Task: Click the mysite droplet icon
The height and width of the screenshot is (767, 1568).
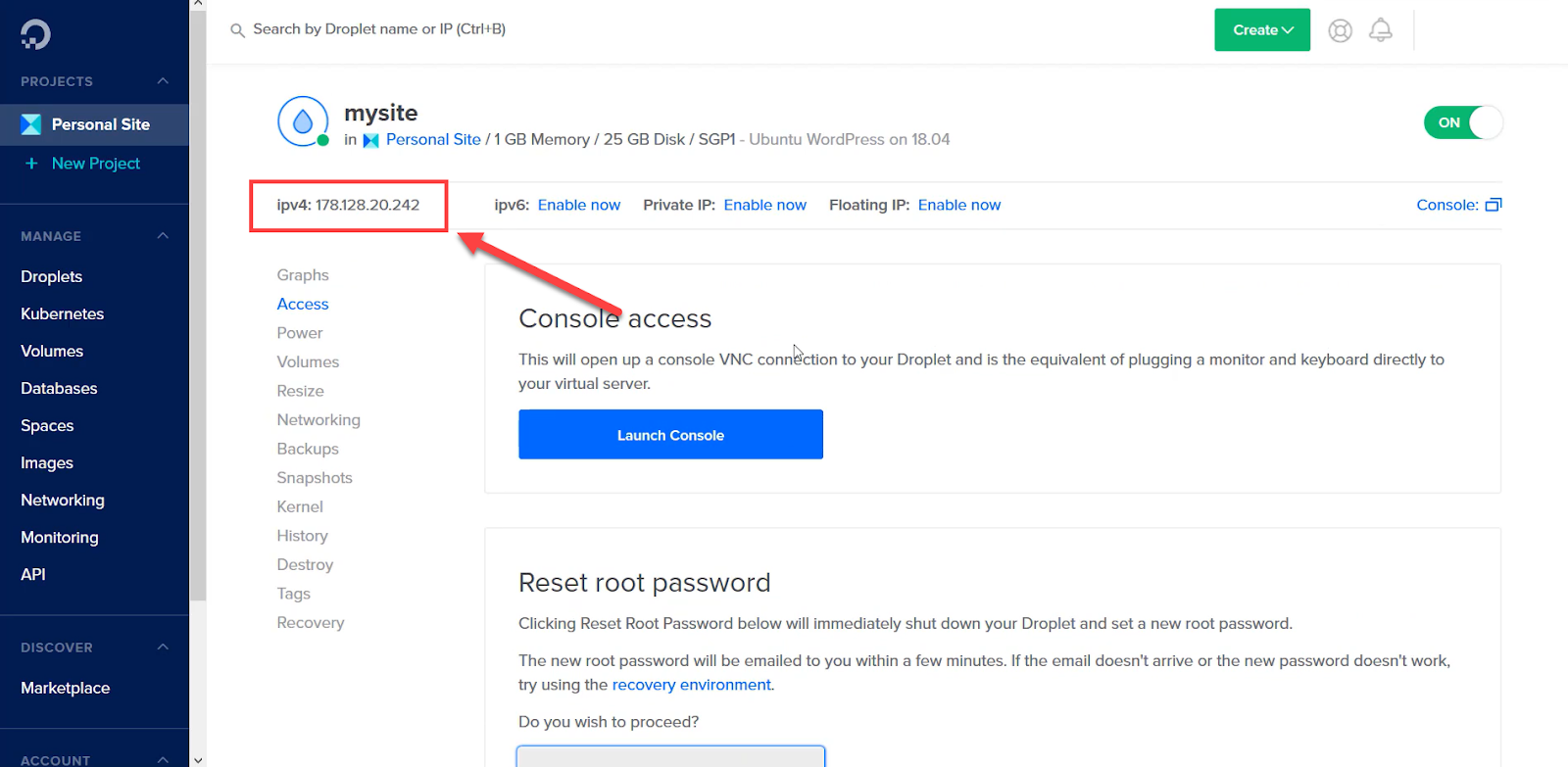Action: click(x=303, y=121)
